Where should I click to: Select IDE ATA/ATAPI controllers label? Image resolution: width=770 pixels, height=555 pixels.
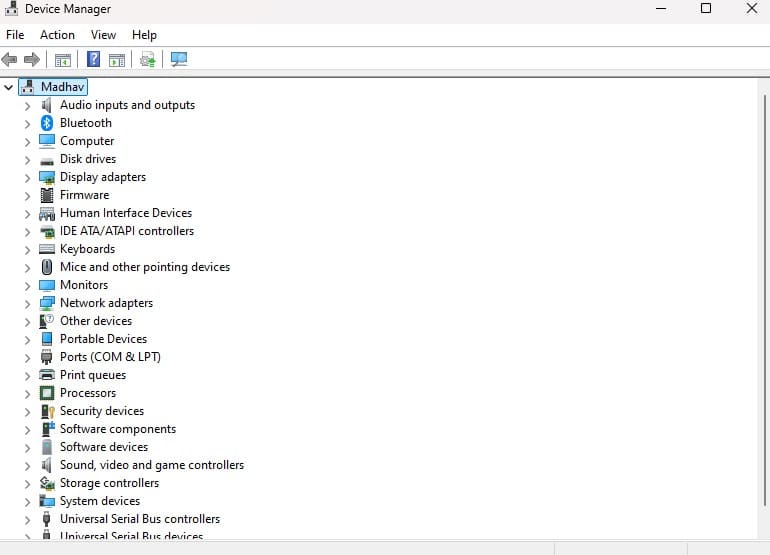pos(127,231)
